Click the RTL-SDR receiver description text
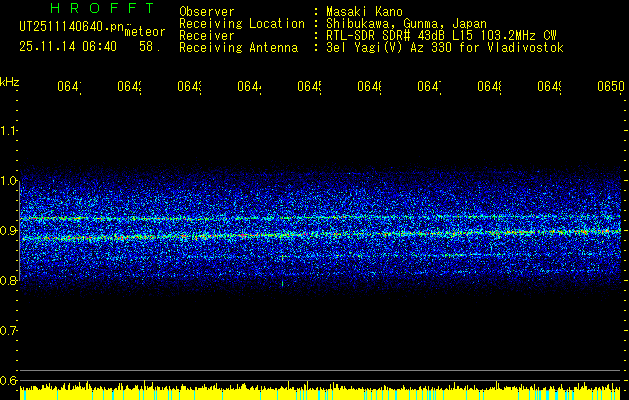Image resolution: width=629 pixels, height=400 pixels. pos(441,36)
